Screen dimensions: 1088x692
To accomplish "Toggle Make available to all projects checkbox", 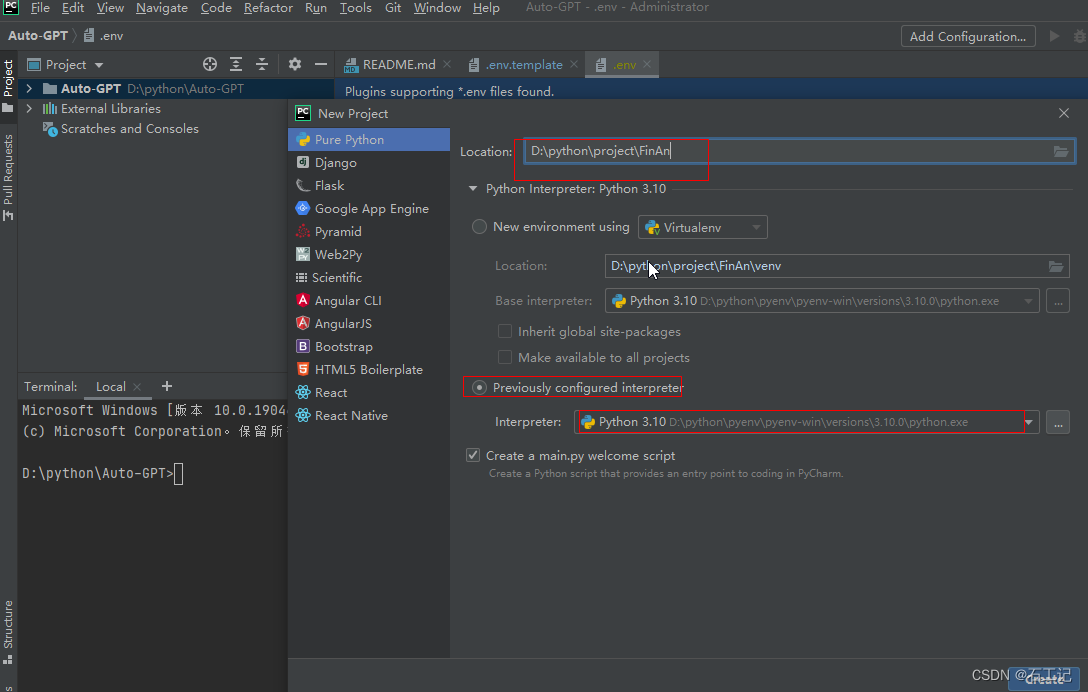I will click(504, 357).
